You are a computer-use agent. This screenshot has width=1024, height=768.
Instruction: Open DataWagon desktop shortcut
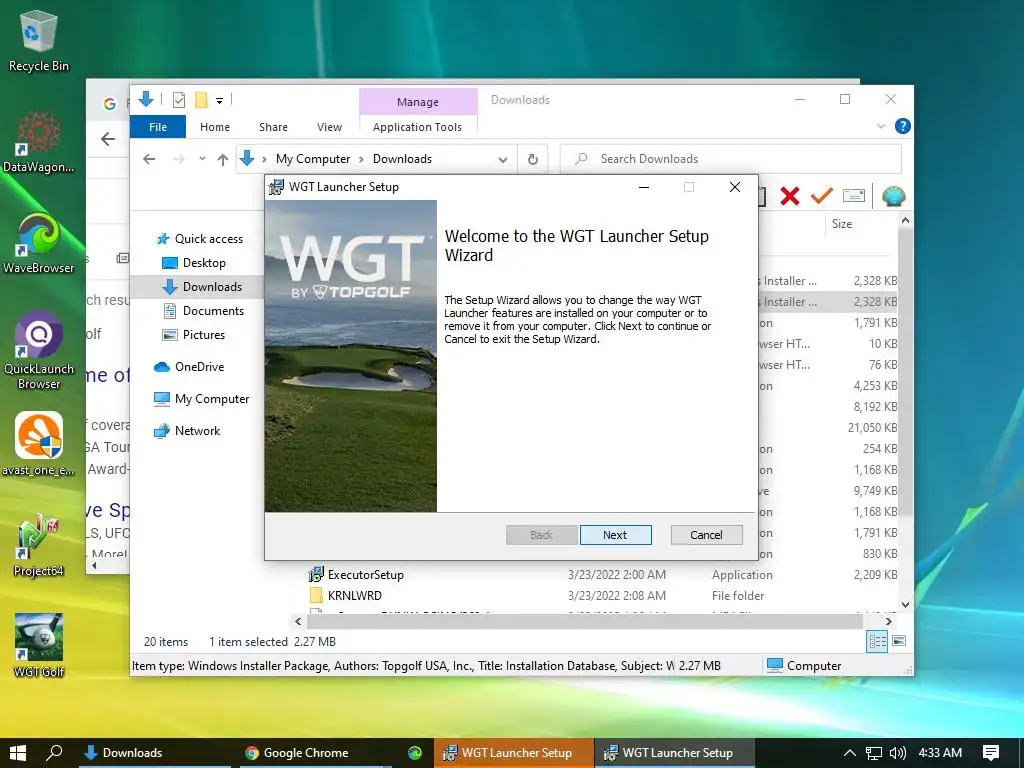(39, 142)
